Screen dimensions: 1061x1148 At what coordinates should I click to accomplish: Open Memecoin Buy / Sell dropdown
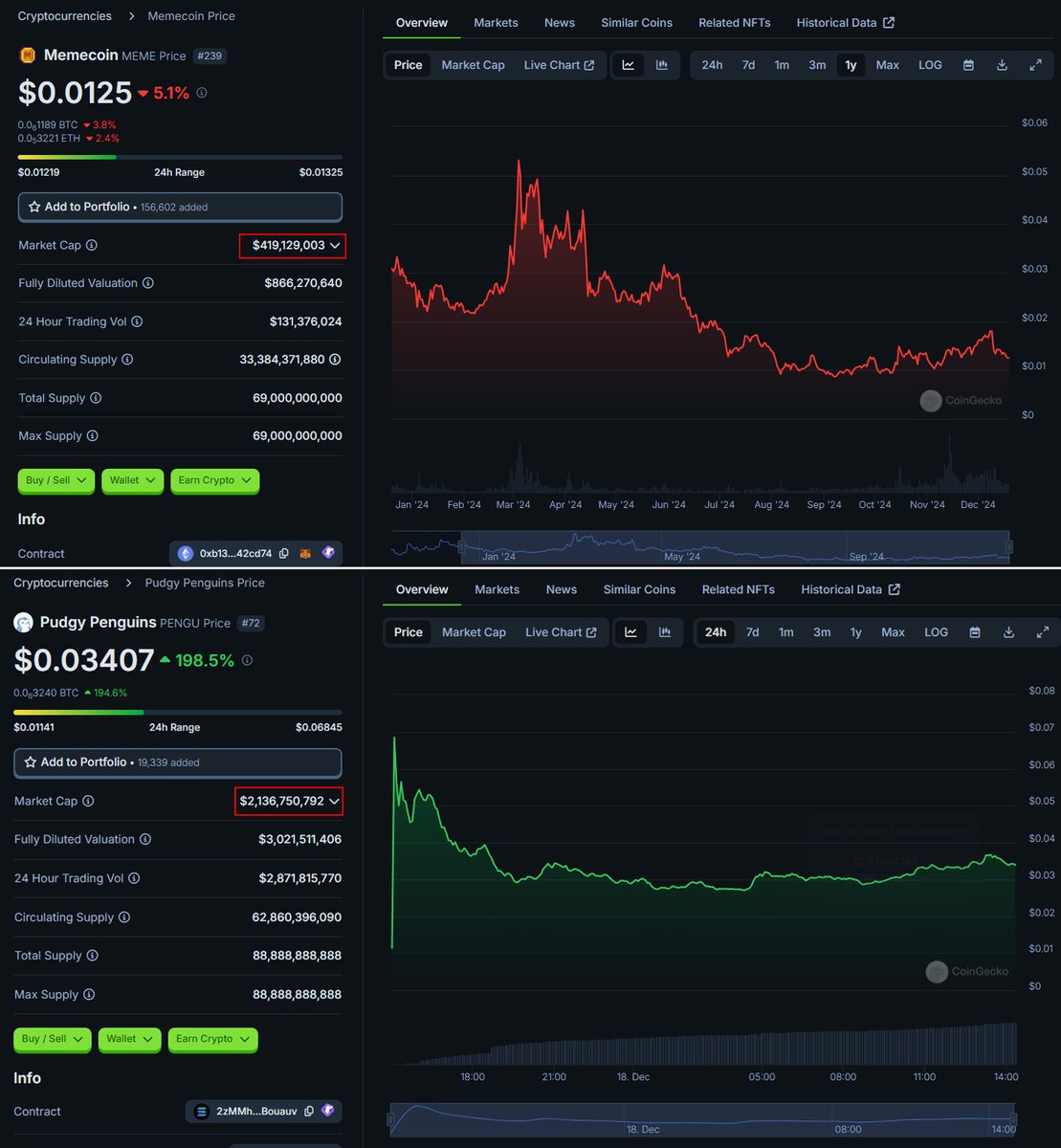pyautogui.click(x=55, y=480)
